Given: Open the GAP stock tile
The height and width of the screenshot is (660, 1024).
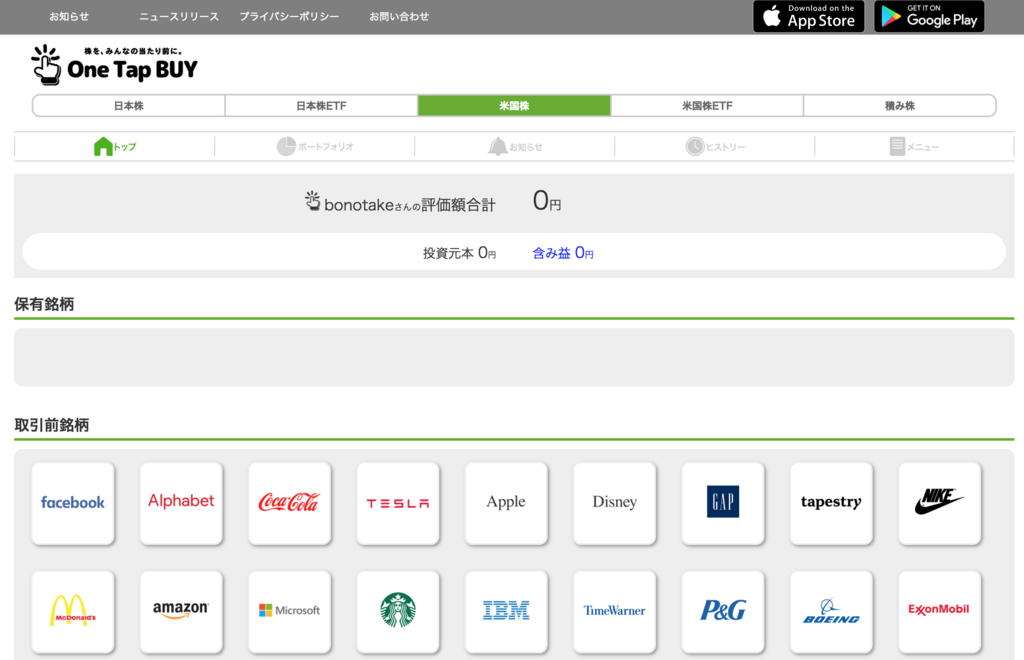Looking at the screenshot, I should (724, 503).
